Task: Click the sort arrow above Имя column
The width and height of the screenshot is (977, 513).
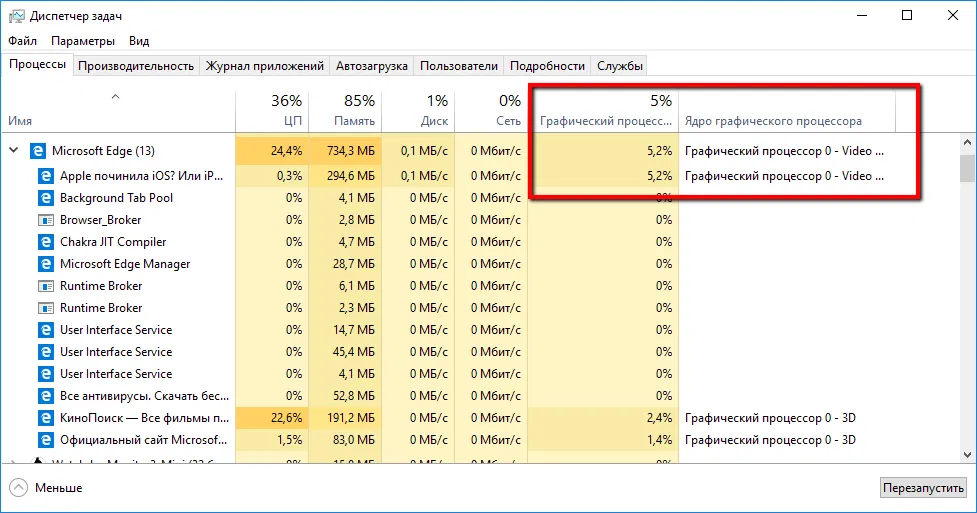Action: click(115, 97)
